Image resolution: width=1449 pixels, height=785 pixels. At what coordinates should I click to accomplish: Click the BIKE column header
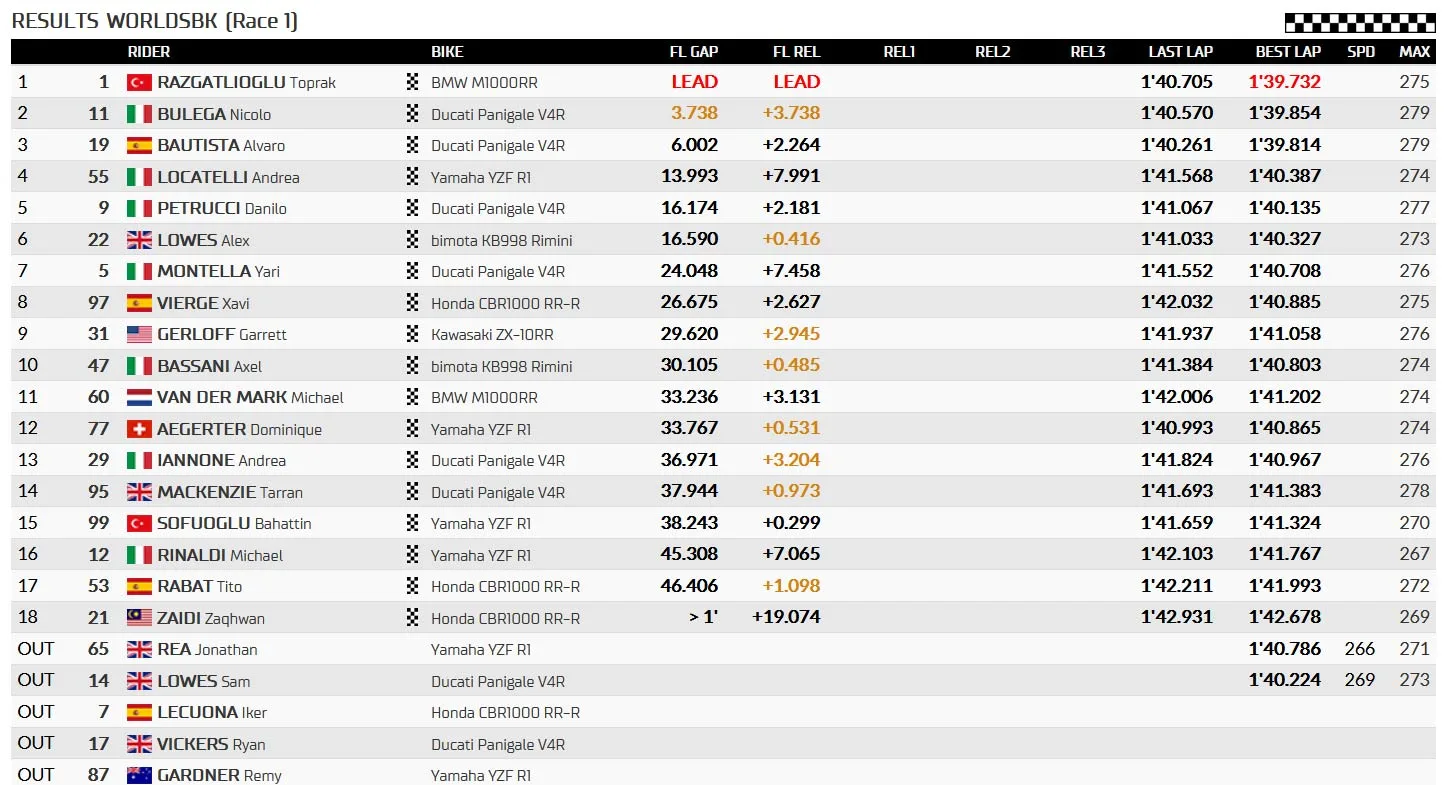(447, 51)
